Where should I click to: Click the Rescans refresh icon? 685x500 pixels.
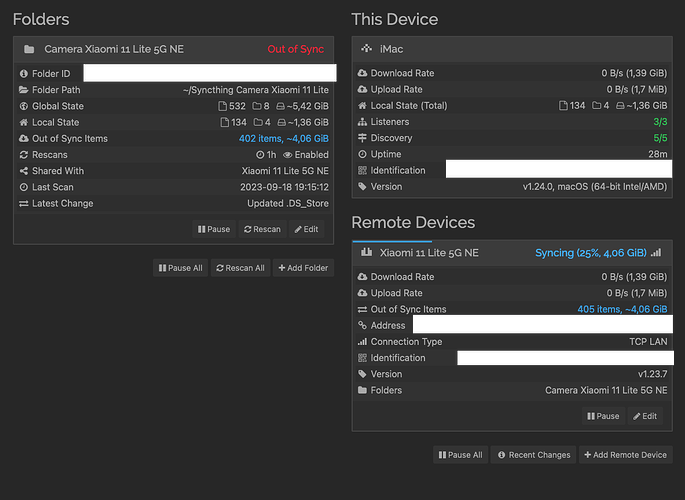tap(24, 155)
